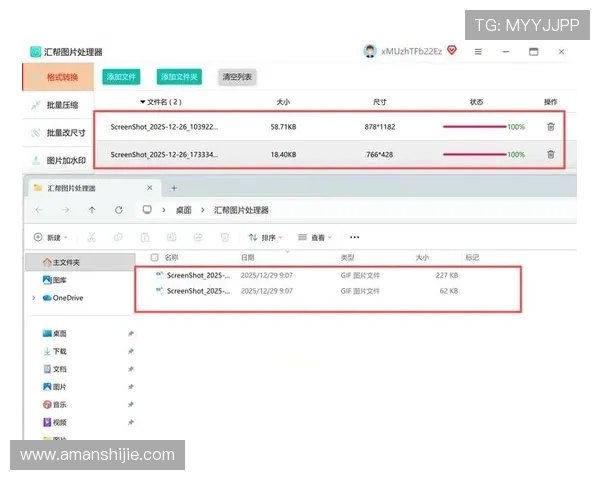Image resolution: width=600 pixels, height=480 pixels.
Task: Refresh the Explorer folder view
Action: point(119,210)
